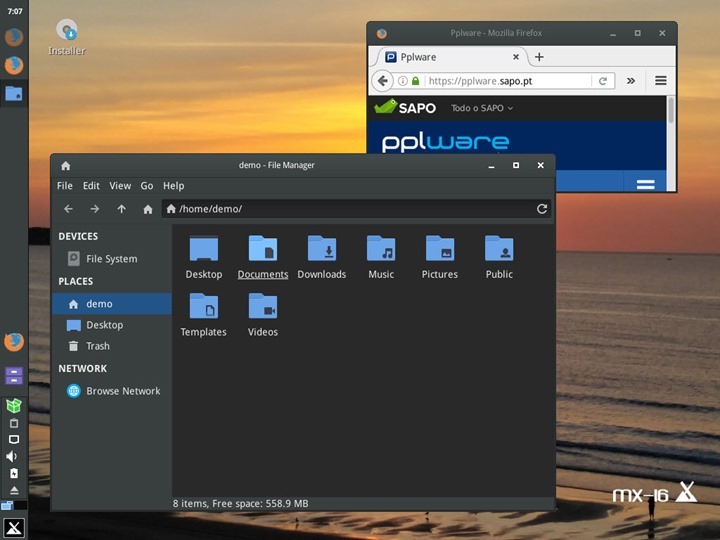Screen dimensions: 720x540
Task: Open the Templates folder
Action: tap(203, 307)
